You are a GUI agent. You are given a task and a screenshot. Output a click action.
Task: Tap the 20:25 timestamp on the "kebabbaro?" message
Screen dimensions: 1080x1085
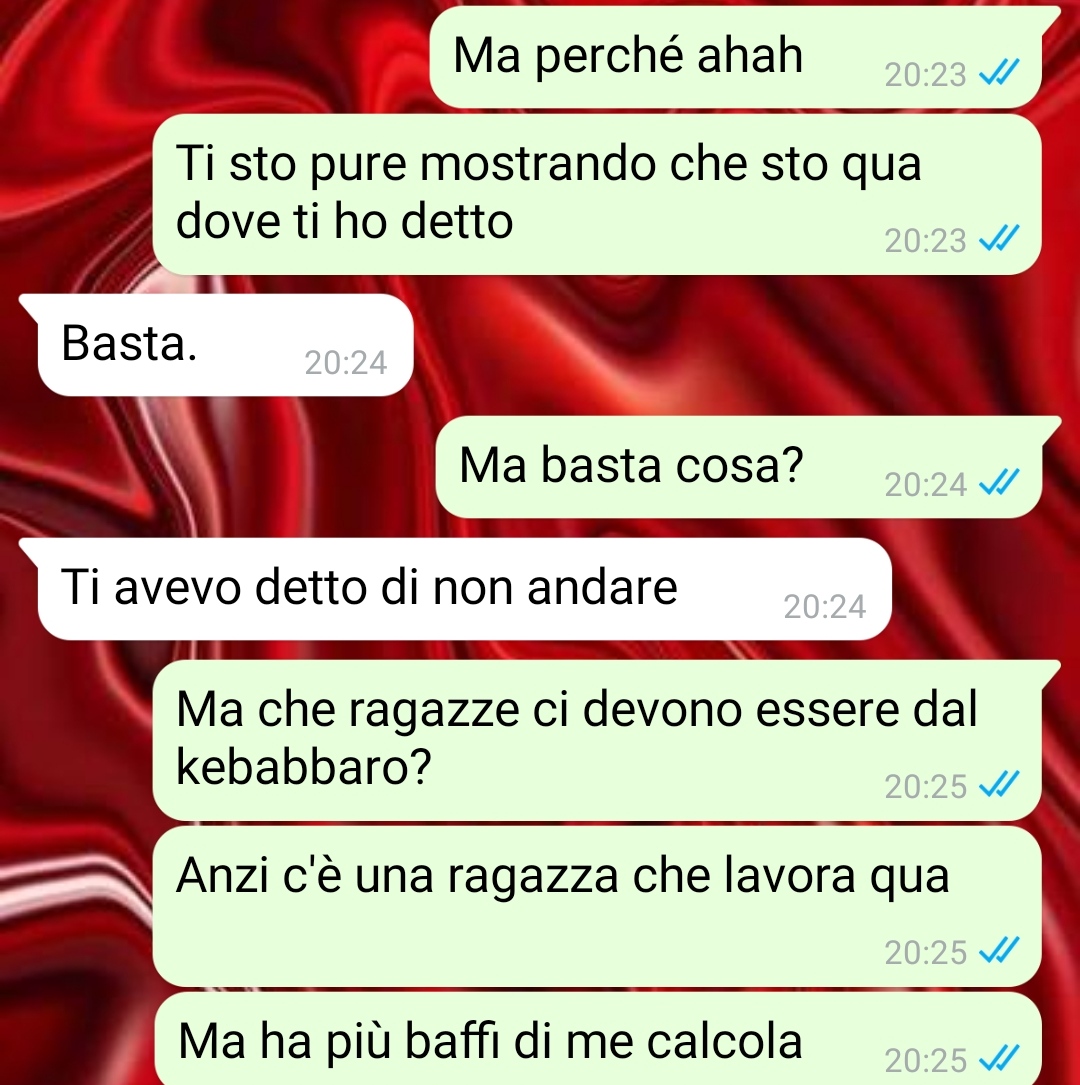[x=925, y=786]
